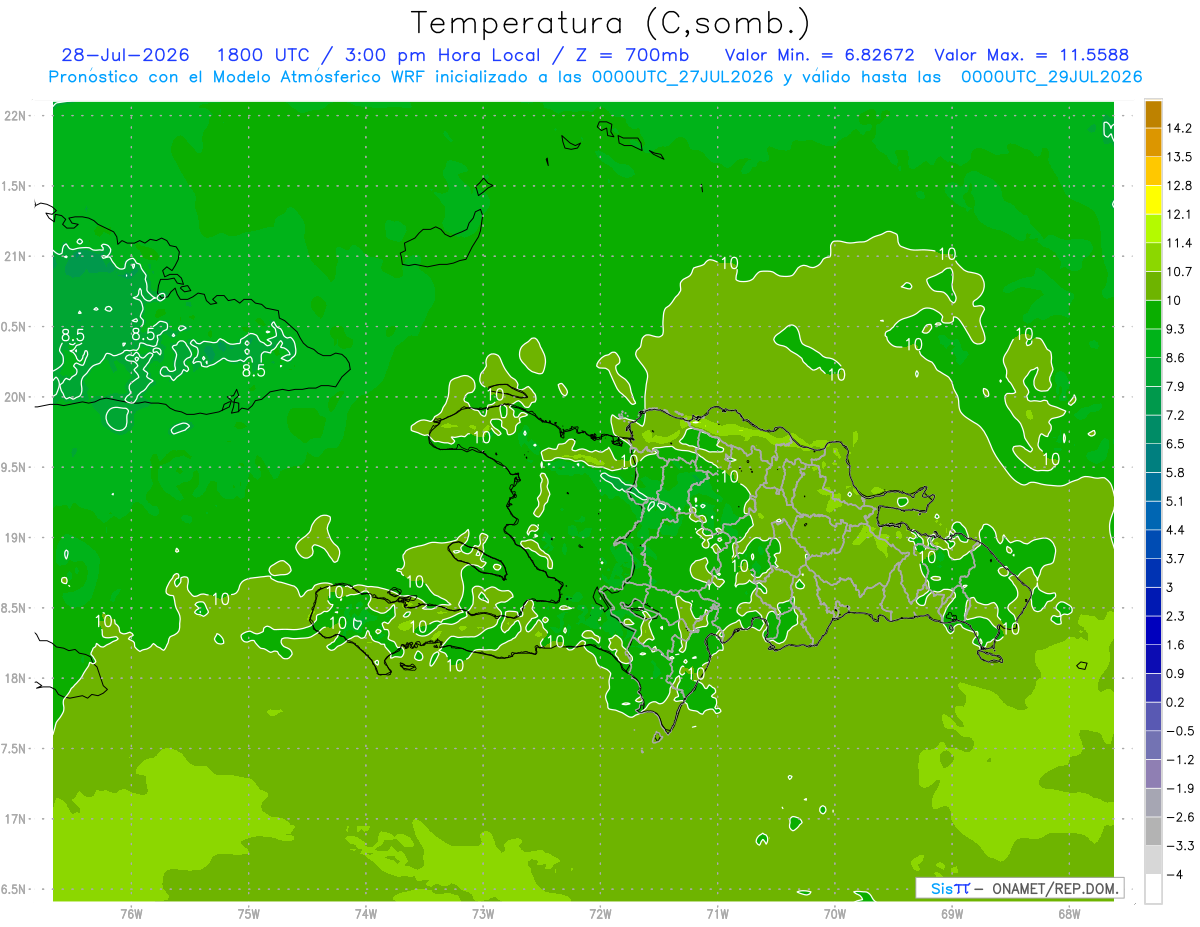Click the '0000UTC_29JUL2026' valid-until time
The image size is (1200, 927).
click(x=1052, y=77)
